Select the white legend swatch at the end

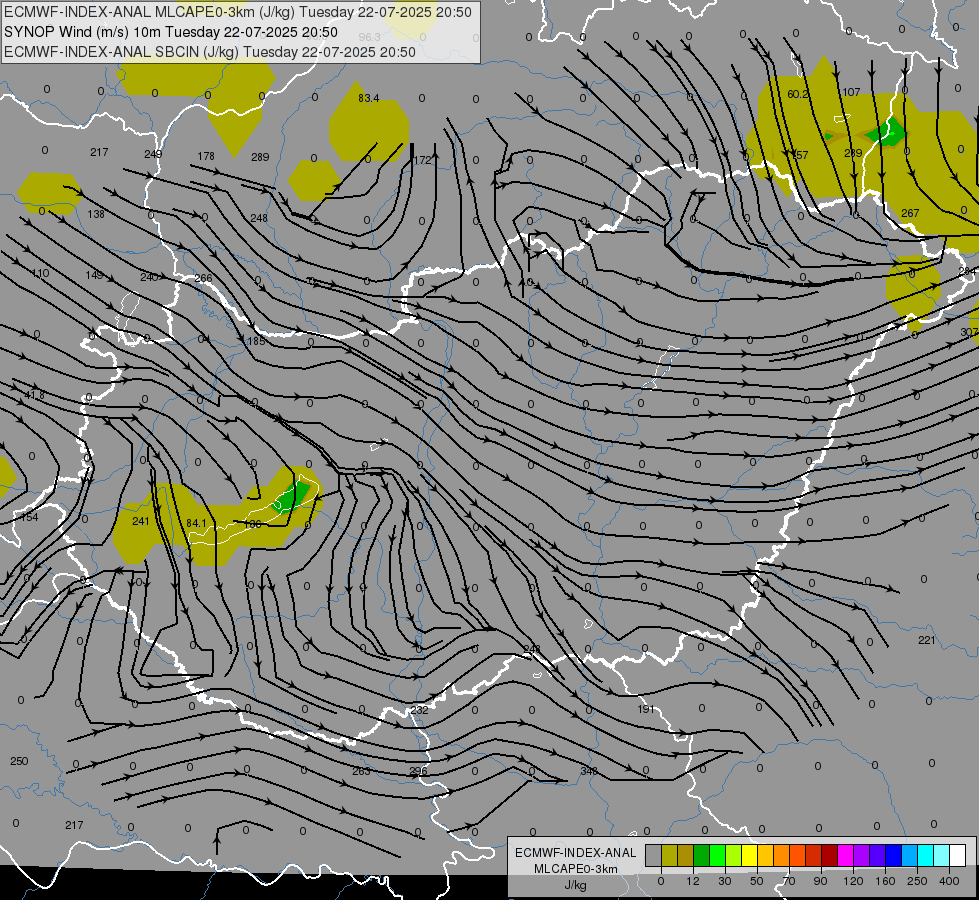(958, 855)
